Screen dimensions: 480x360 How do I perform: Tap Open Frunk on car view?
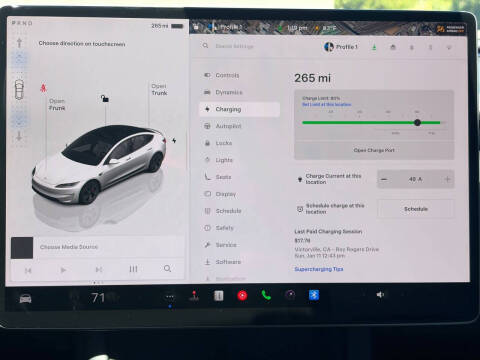click(x=57, y=105)
